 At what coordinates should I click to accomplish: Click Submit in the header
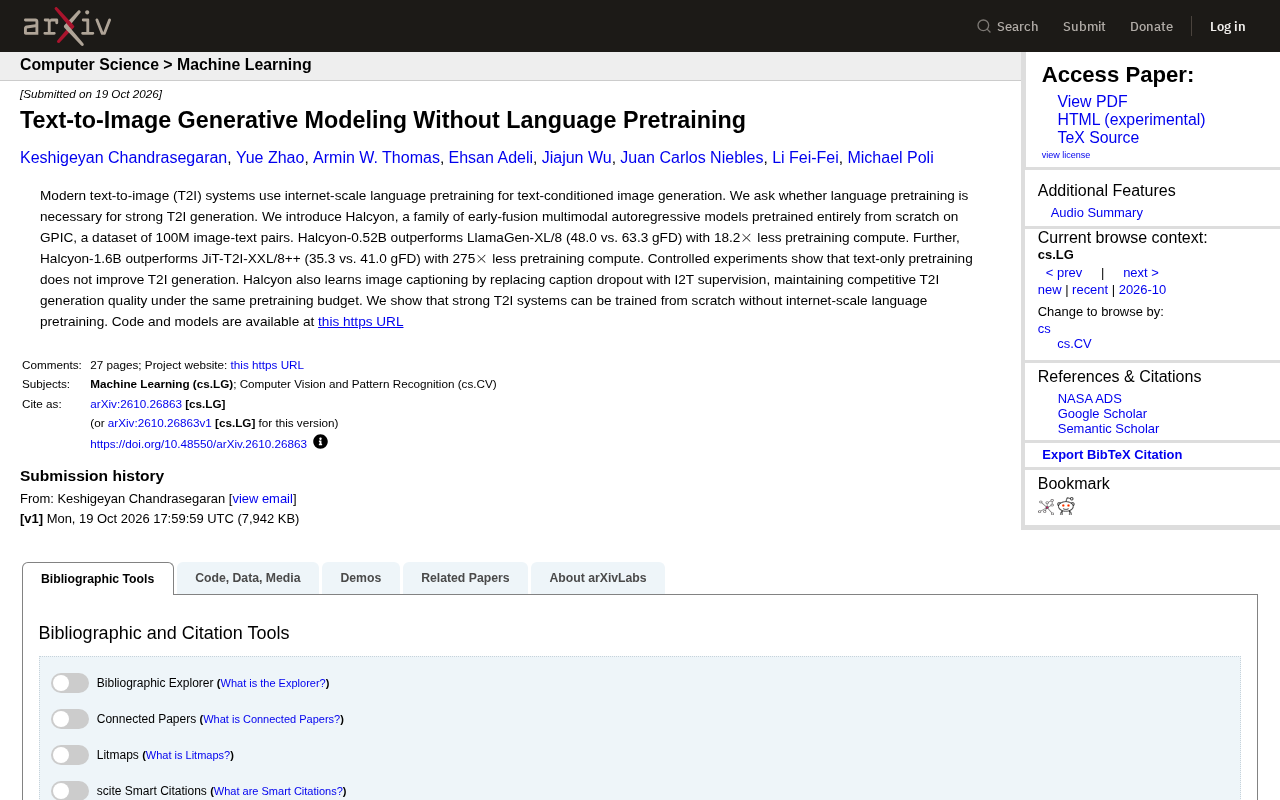click(1084, 26)
